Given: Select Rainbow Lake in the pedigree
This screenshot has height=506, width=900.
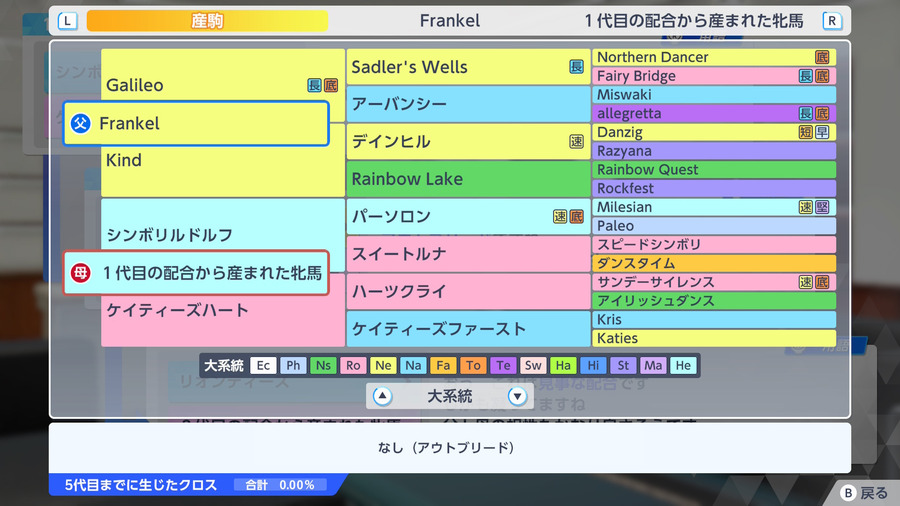Looking at the screenshot, I should pos(468,179).
